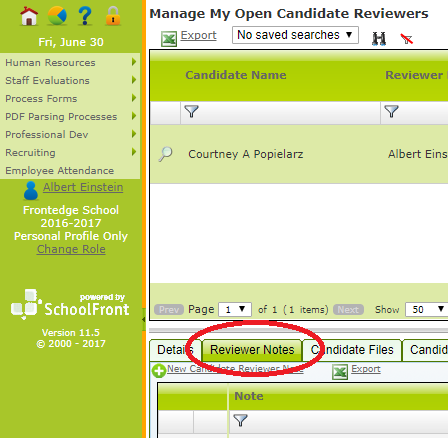Click the binoculars search icon
448x438 pixels.
[379, 39]
